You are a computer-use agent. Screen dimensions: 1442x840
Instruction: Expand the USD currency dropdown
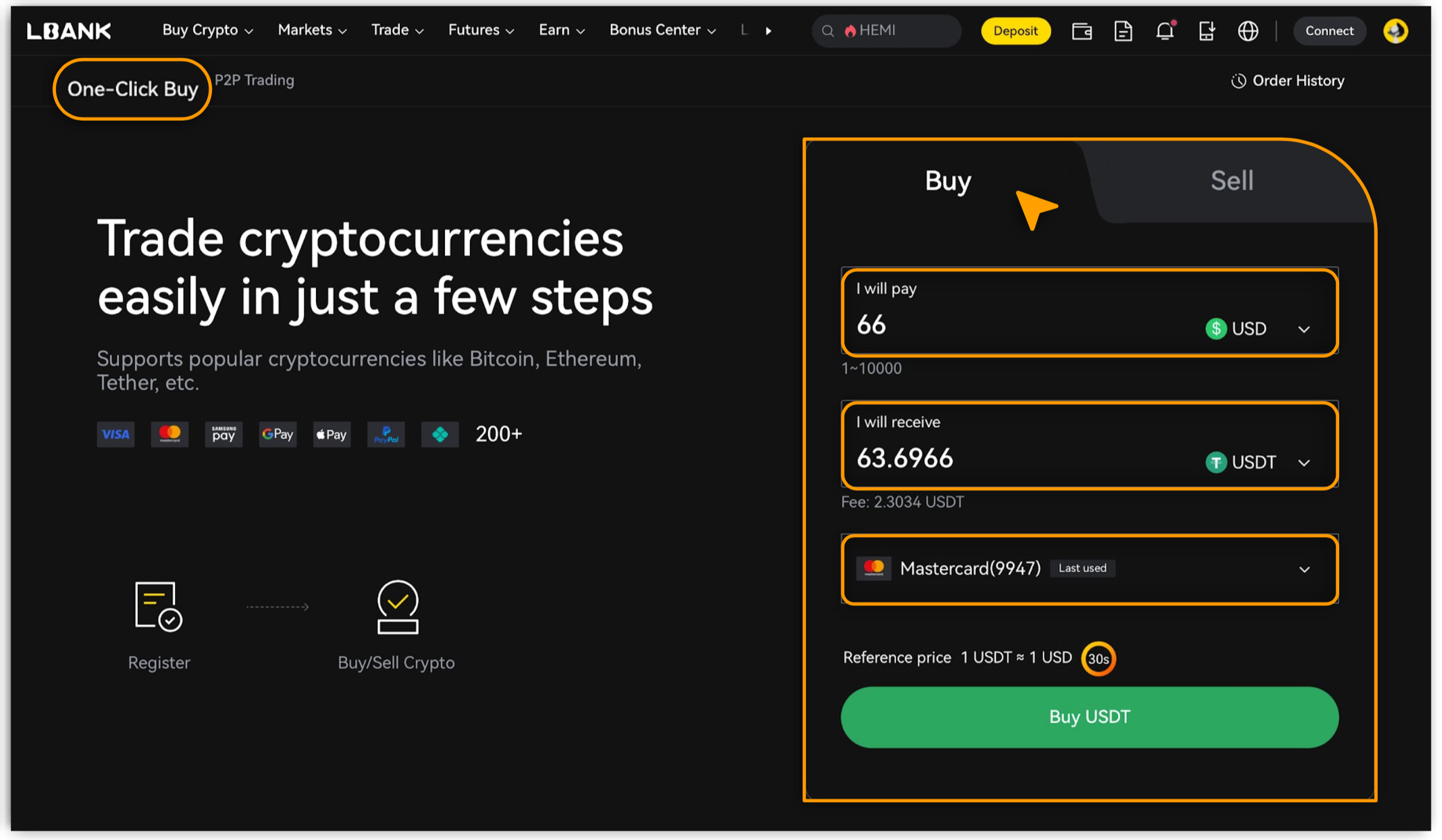tap(1304, 329)
